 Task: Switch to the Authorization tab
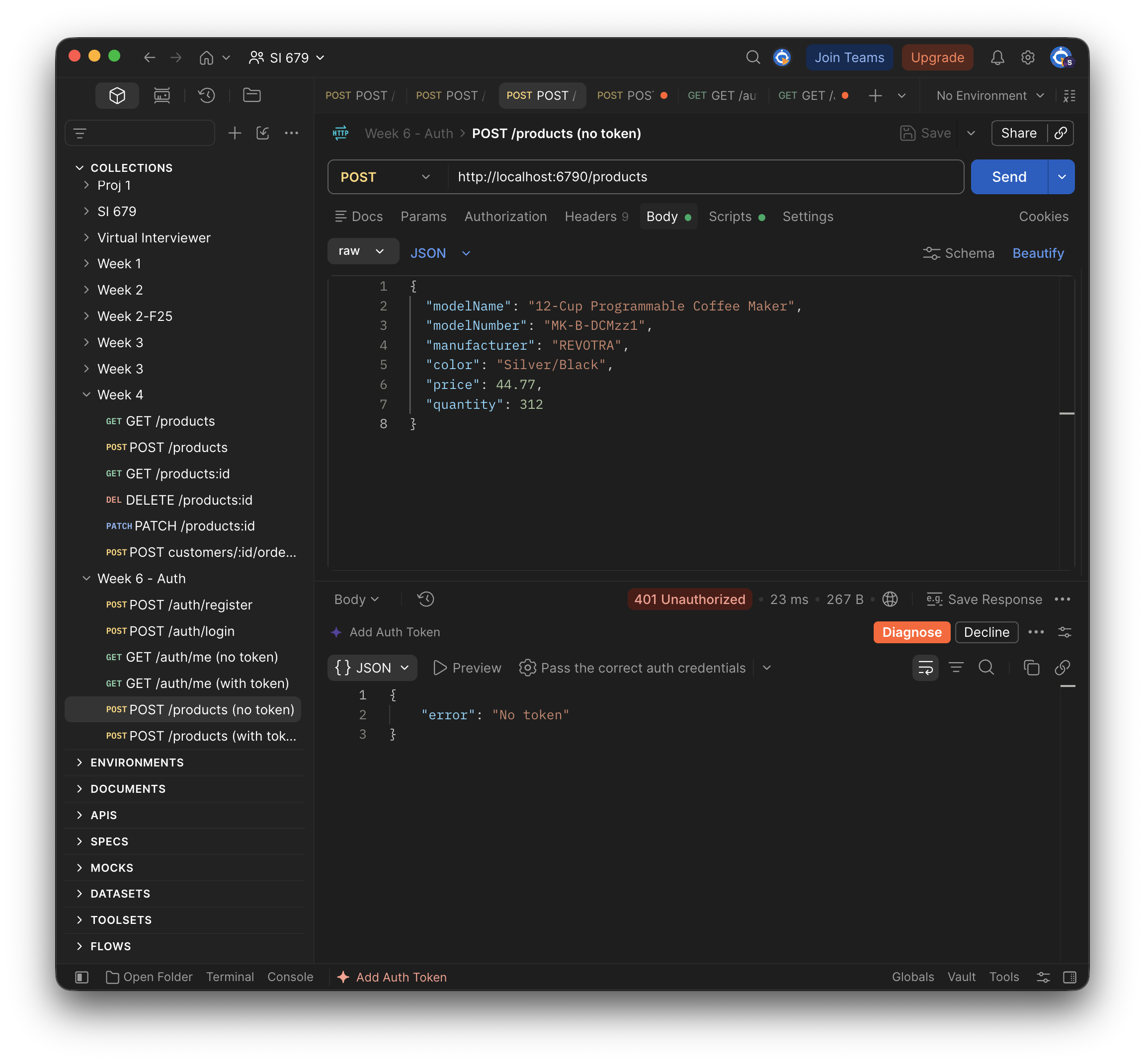pyautogui.click(x=506, y=217)
